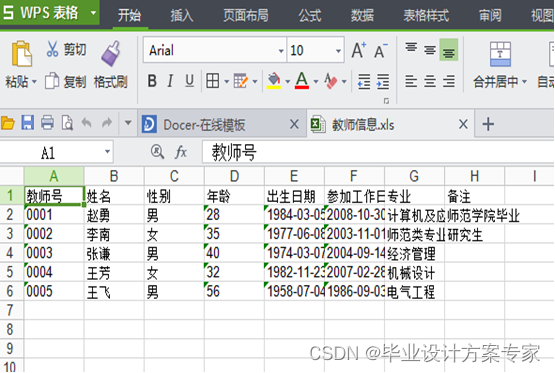
Task: Align text right
Action: point(449,81)
